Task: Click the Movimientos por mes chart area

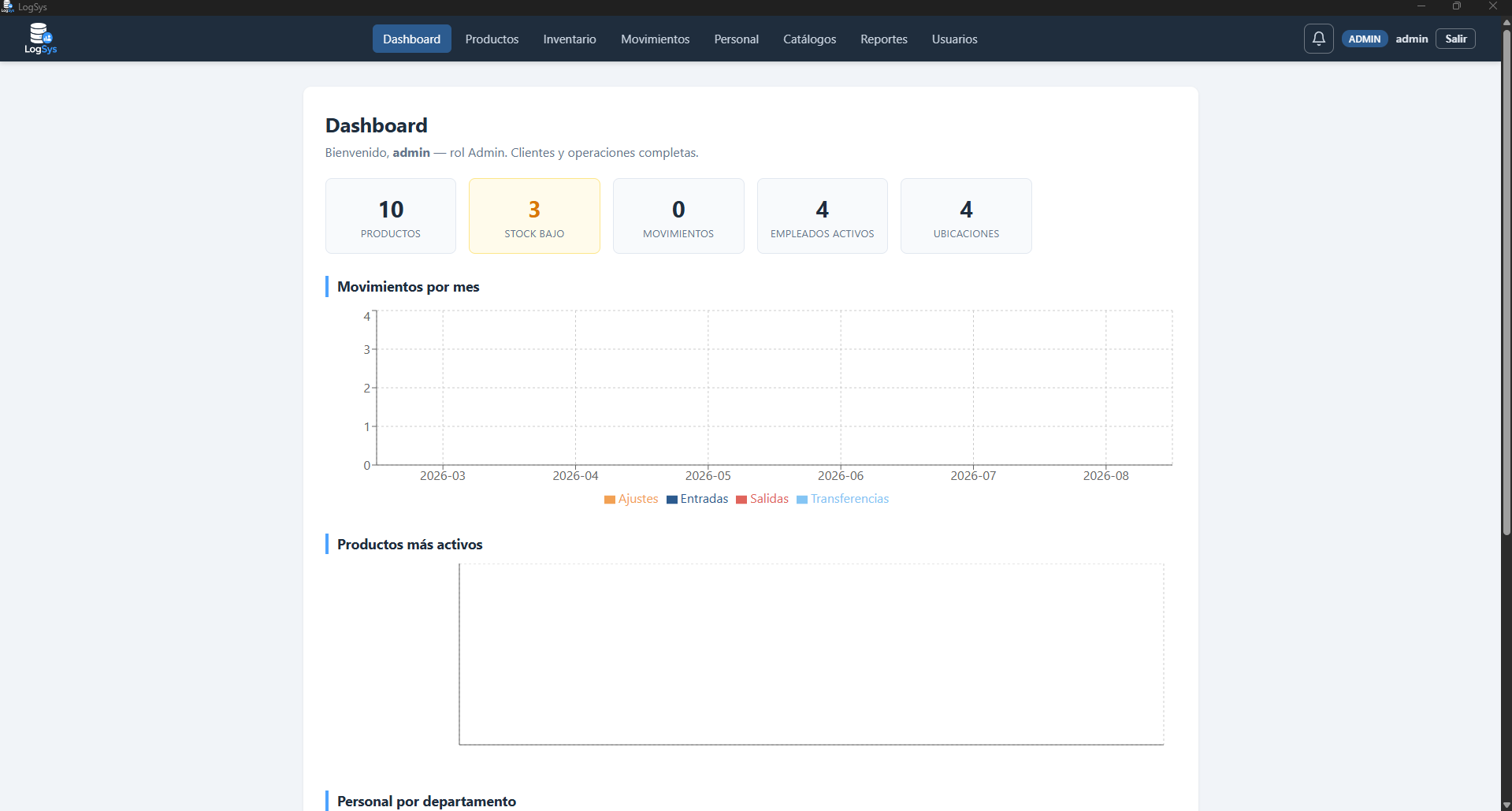Action: 775,388
